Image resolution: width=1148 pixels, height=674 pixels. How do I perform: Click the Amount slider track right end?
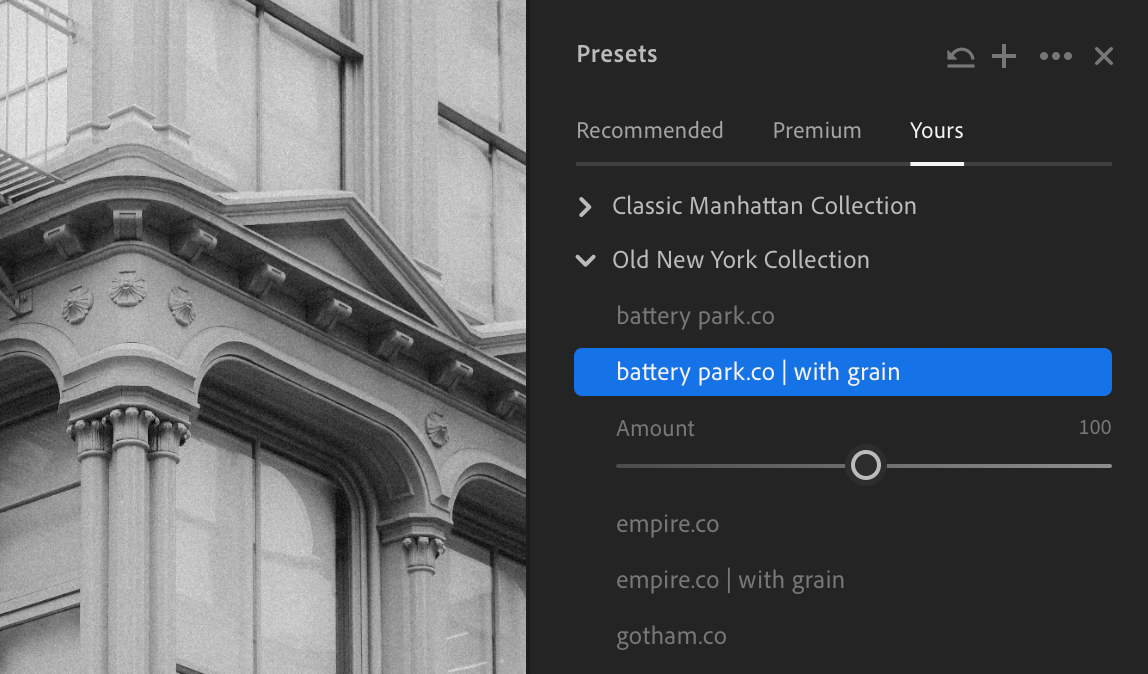click(1106, 465)
